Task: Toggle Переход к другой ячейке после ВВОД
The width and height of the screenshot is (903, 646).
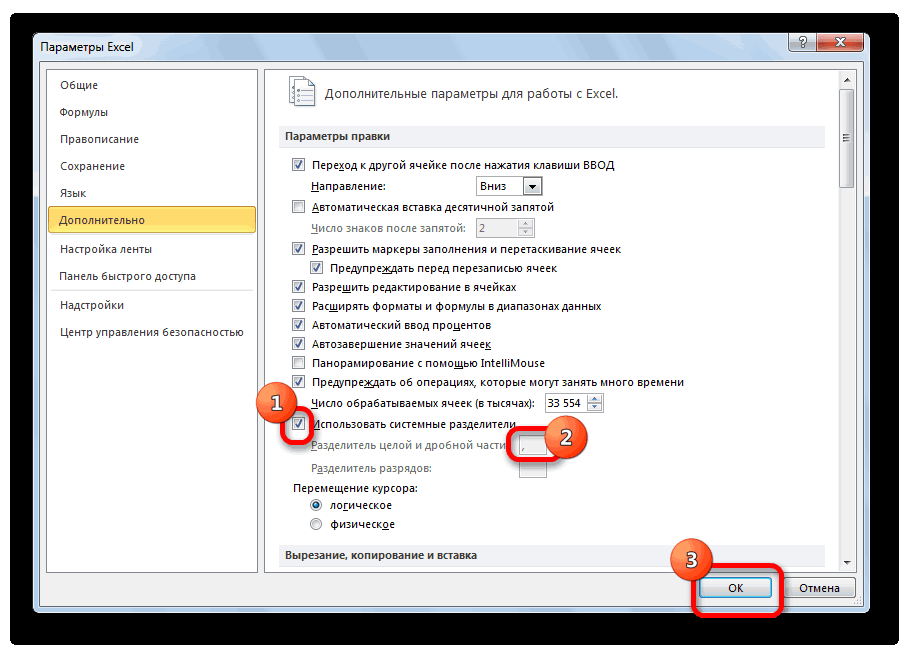Action: (x=298, y=165)
